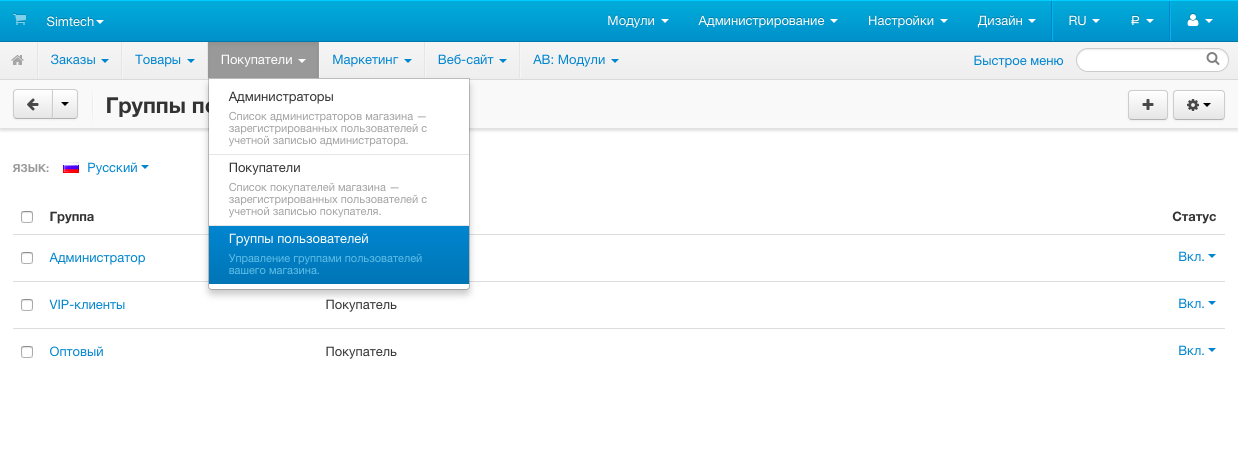Add a new user group with plus button
This screenshot has width=1238, height=459.
click(1148, 105)
